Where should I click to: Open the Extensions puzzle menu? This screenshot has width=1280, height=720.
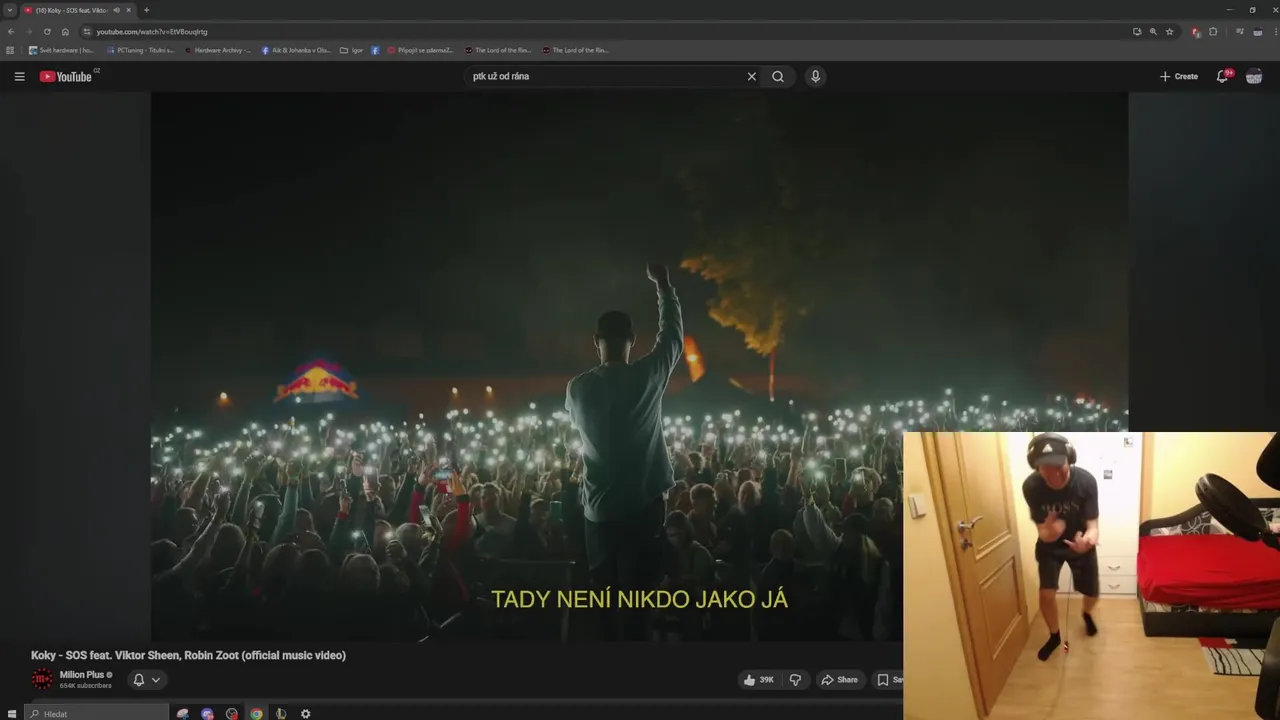pos(1213,32)
